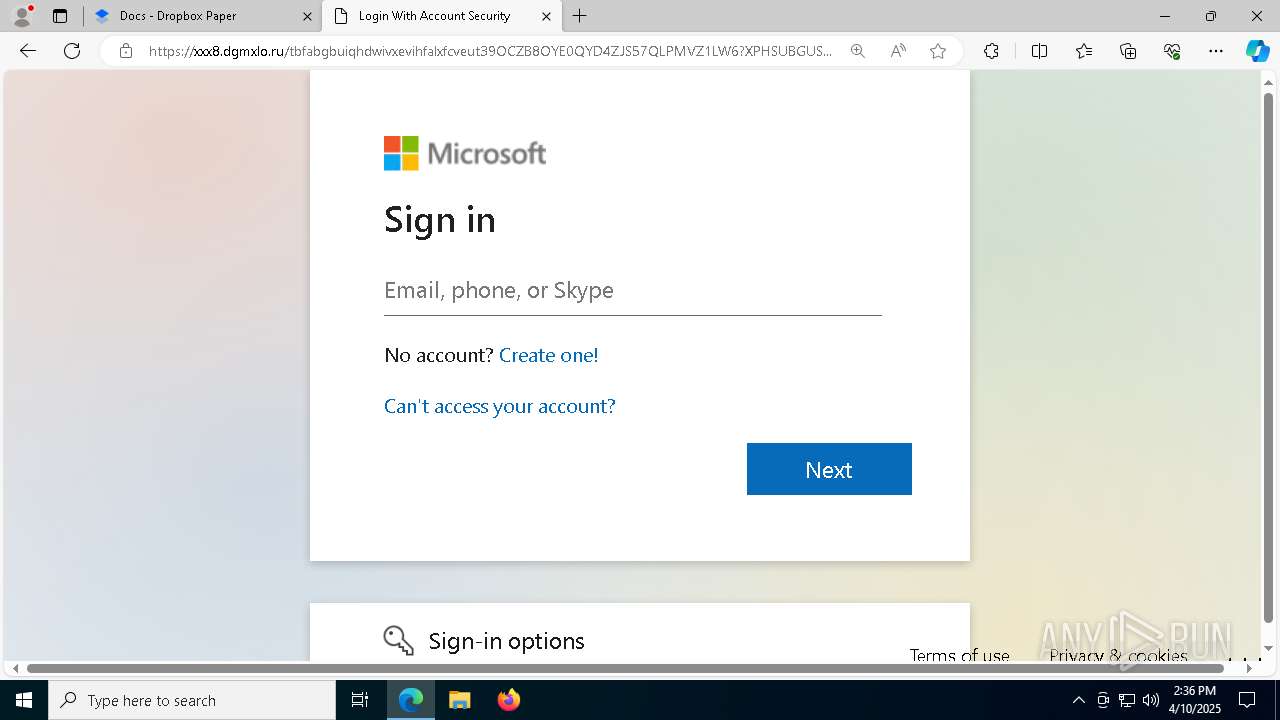Screen dimensions: 1280x720
Task: Open Collections panel
Action: point(1128,51)
